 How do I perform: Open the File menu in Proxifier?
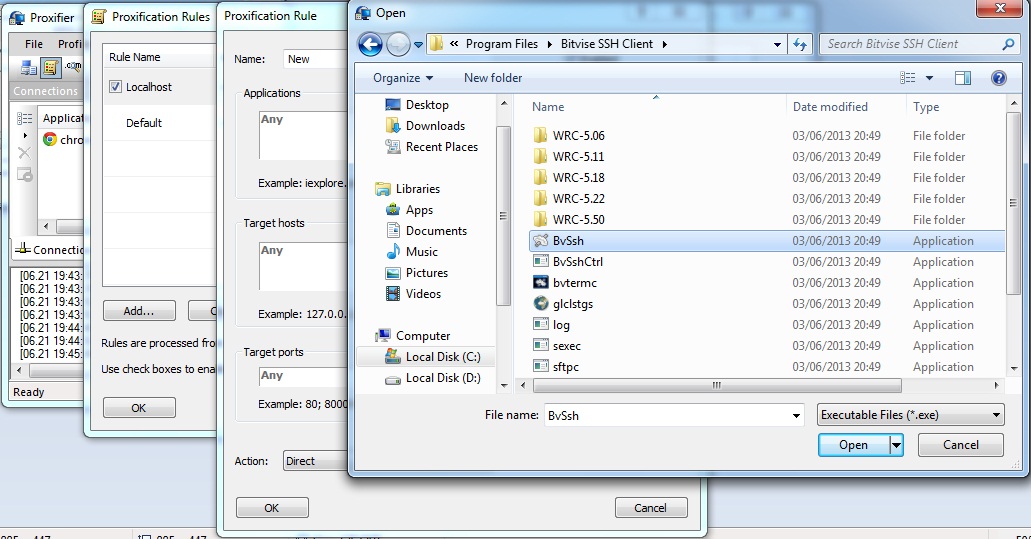(34, 44)
